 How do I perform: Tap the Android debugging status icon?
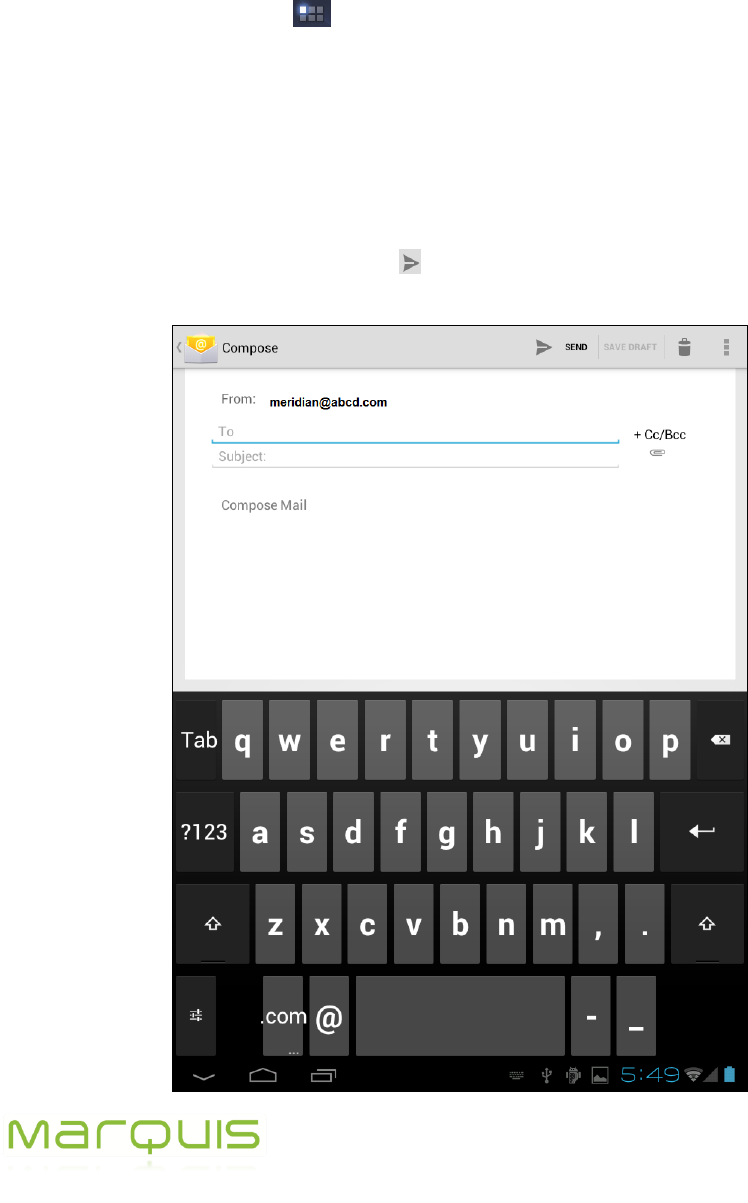[x=573, y=1076]
